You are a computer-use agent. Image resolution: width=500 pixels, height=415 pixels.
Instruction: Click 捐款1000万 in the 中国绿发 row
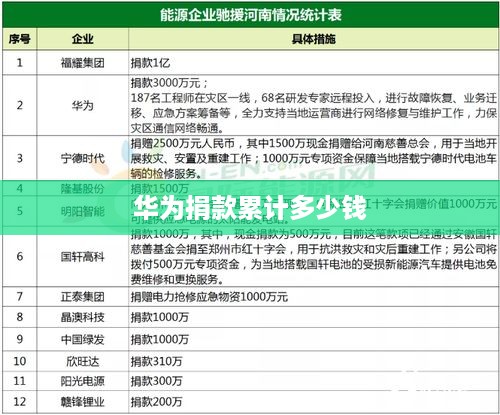160,339
